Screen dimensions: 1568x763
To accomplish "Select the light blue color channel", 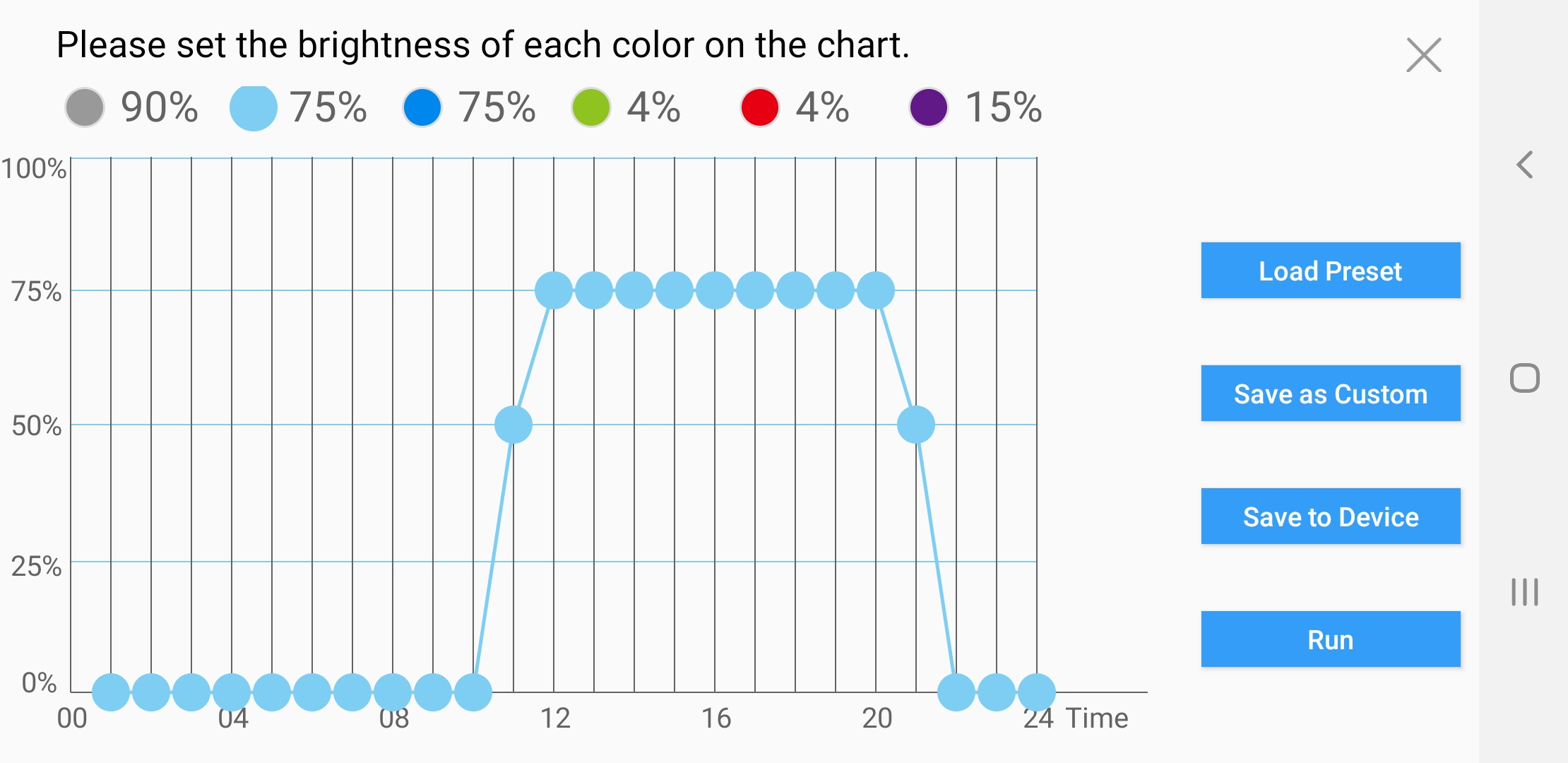I will pyautogui.click(x=254, y=107).
